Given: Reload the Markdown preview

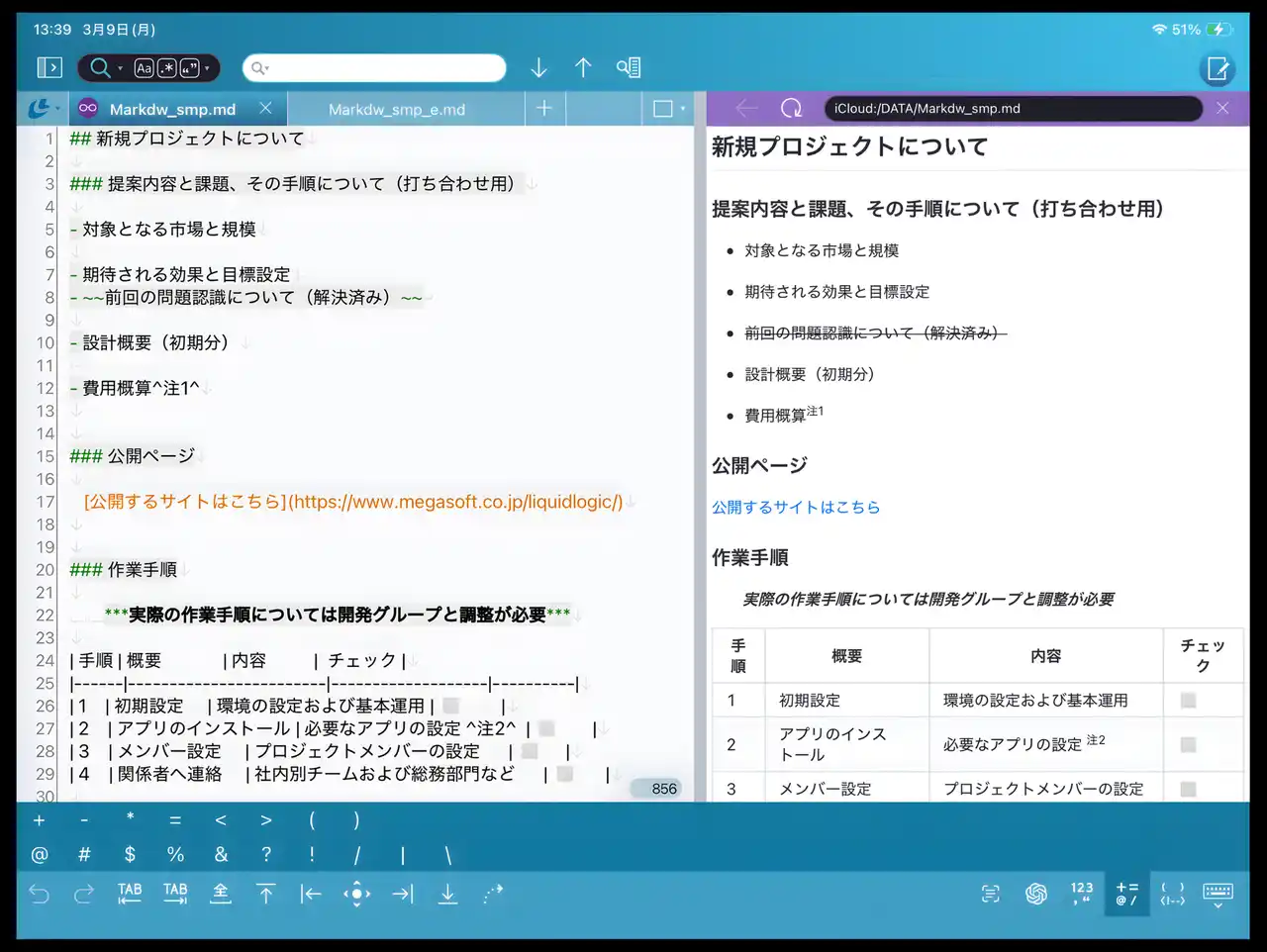Looking at the screenshot, I should click(791, 109).
